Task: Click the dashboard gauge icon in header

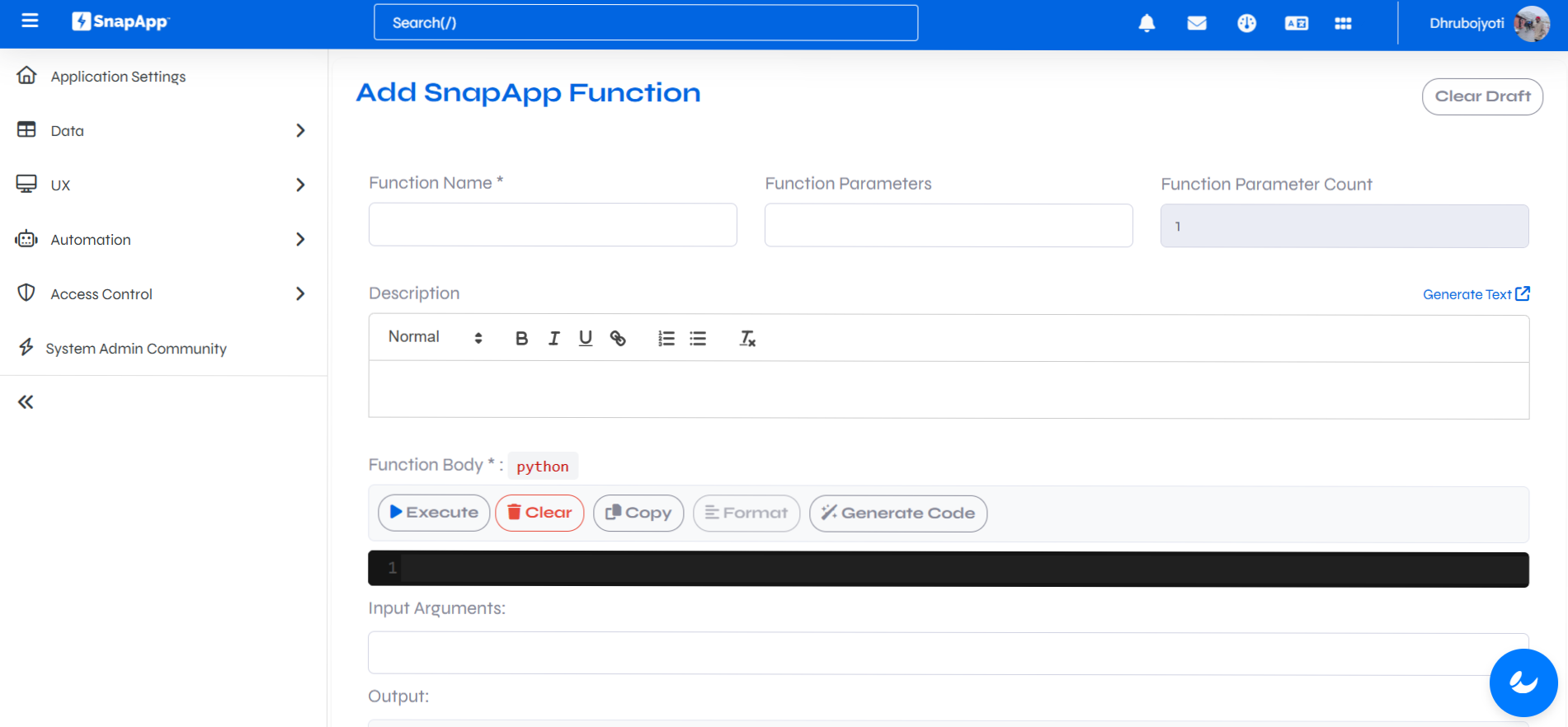Action: pos(1246,23)
